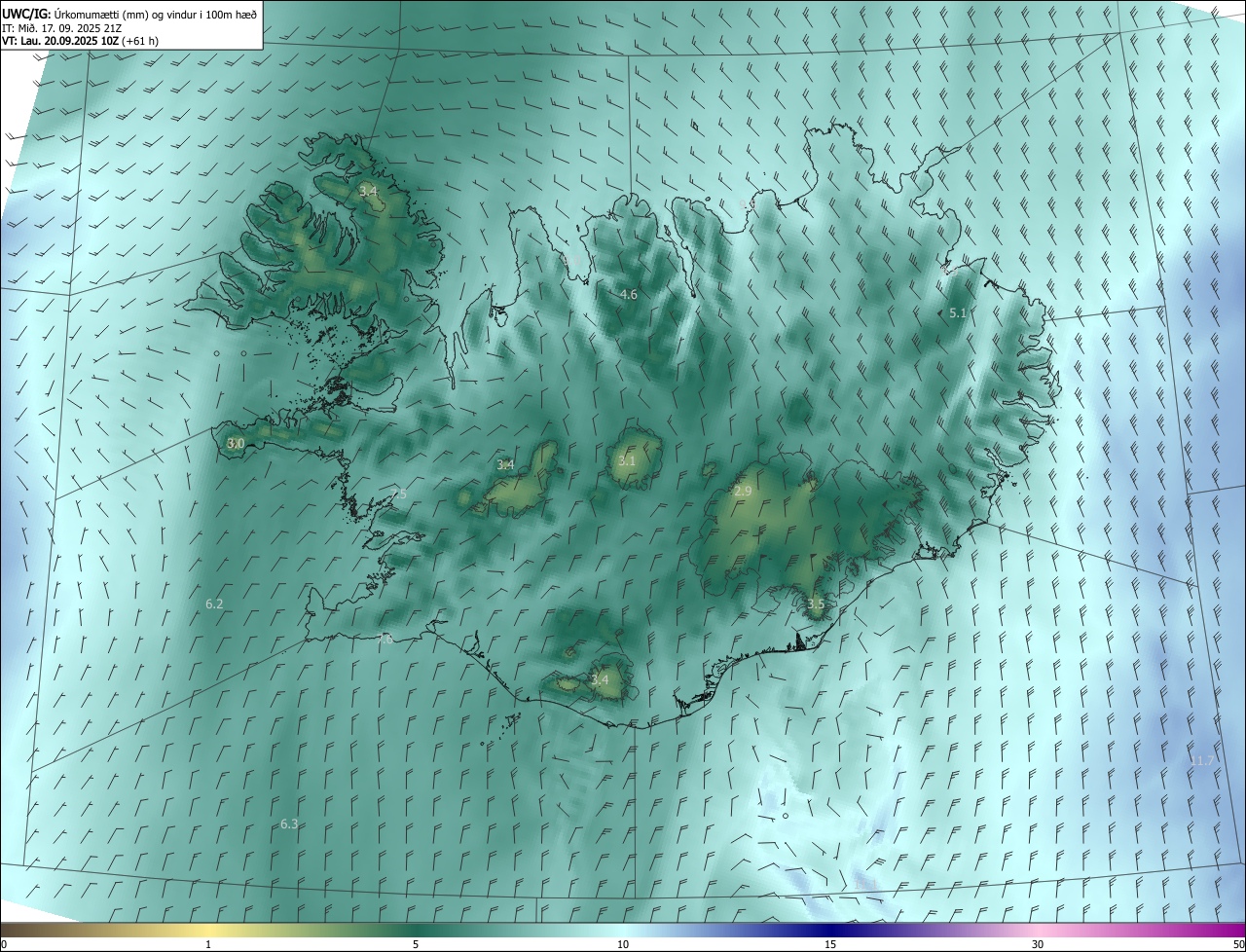1246x952 pixels.
Task: Click the valid time 'VT: Lau. 20.09.2025 10Z (+61 h)'
Action: (80, 41)
